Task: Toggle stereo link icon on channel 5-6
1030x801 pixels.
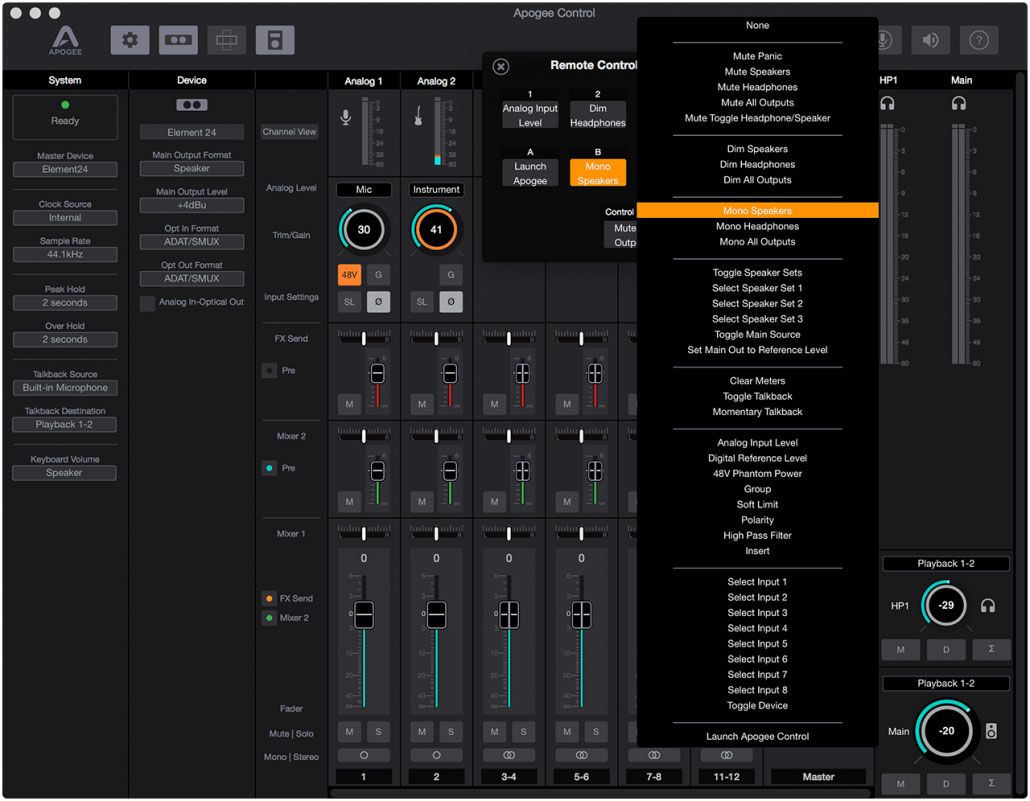Action: [581, 755]
